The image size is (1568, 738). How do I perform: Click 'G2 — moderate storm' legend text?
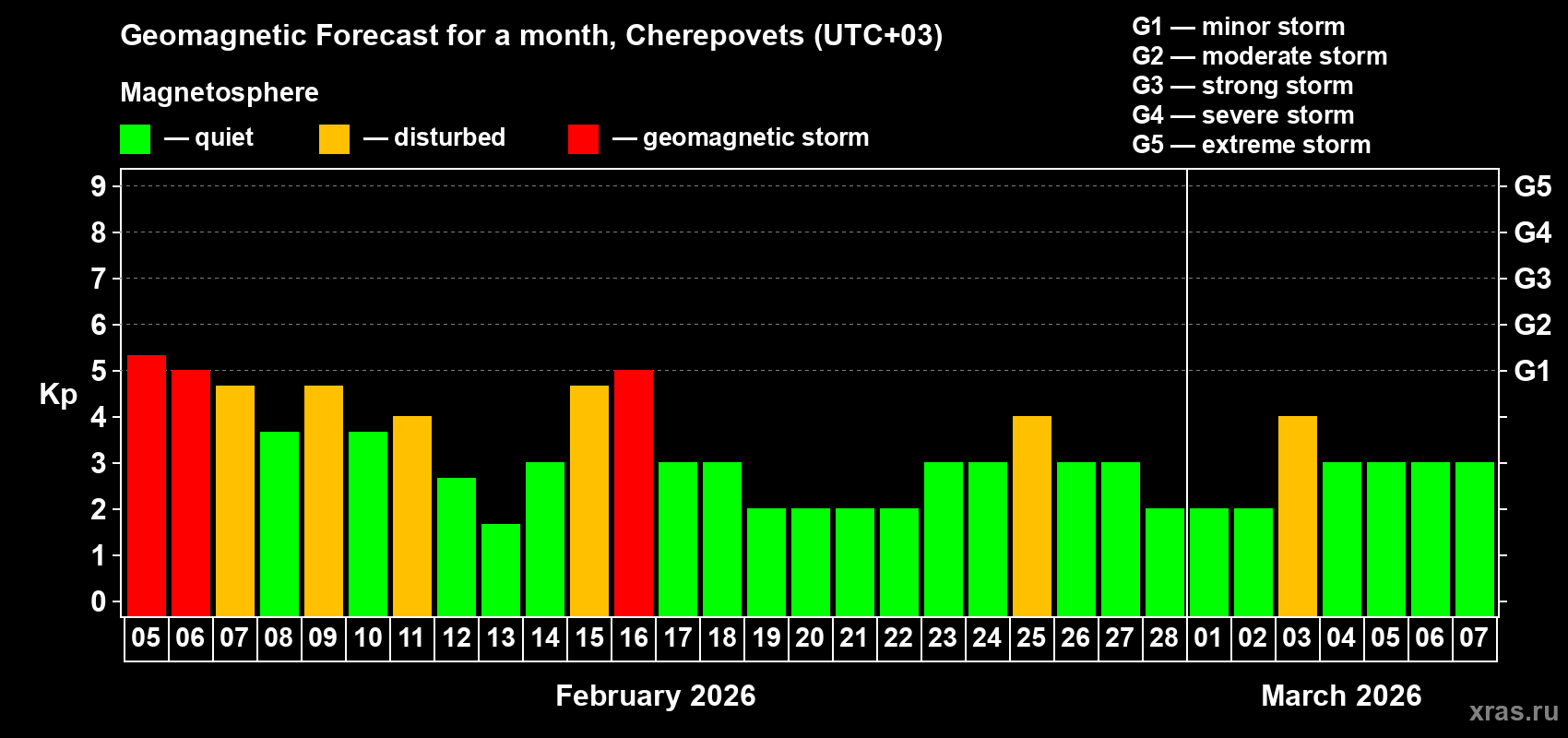click(x=1260, y=56)
